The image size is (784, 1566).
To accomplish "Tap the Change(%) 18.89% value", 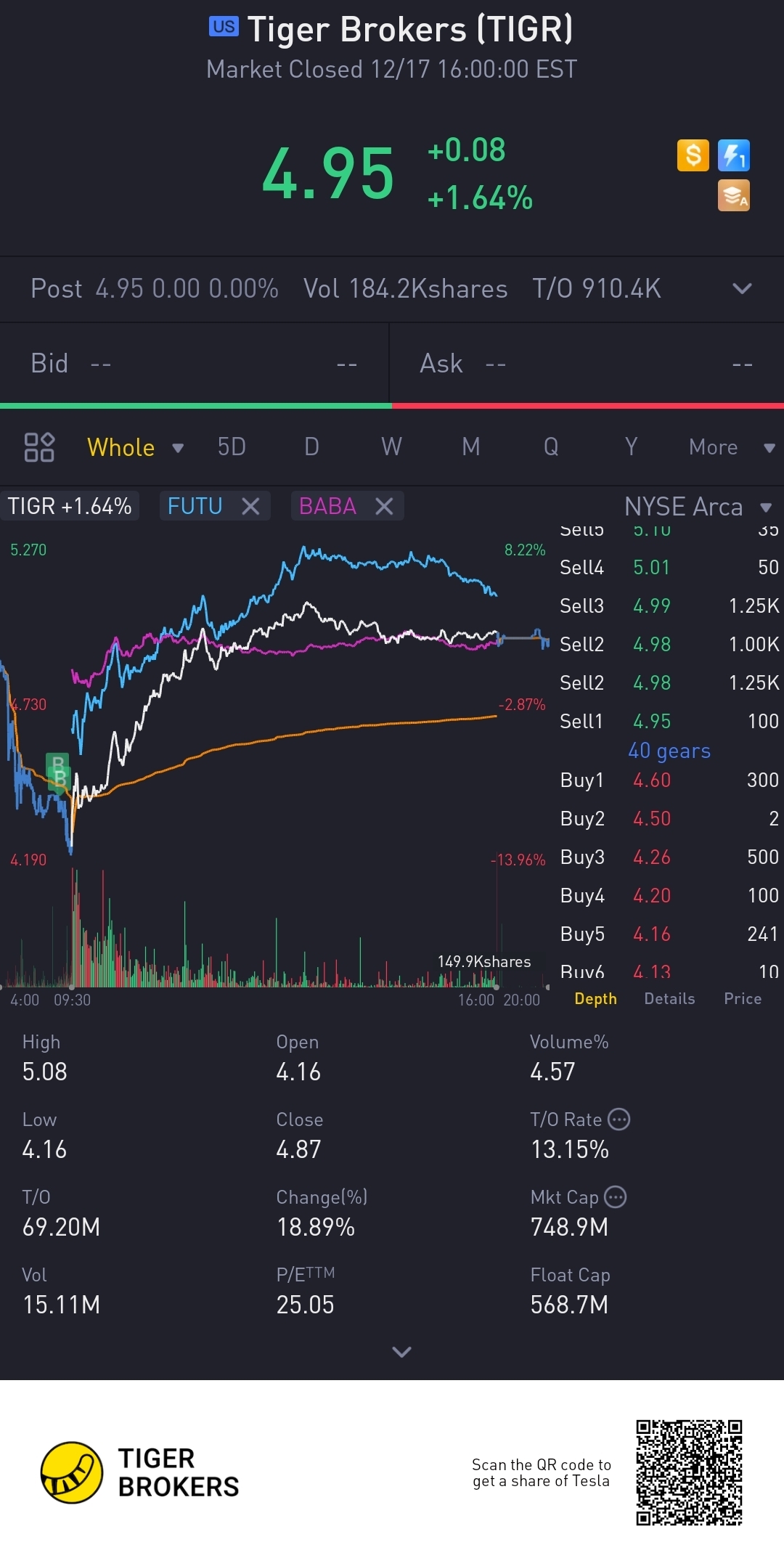I will pos(316,1227).
